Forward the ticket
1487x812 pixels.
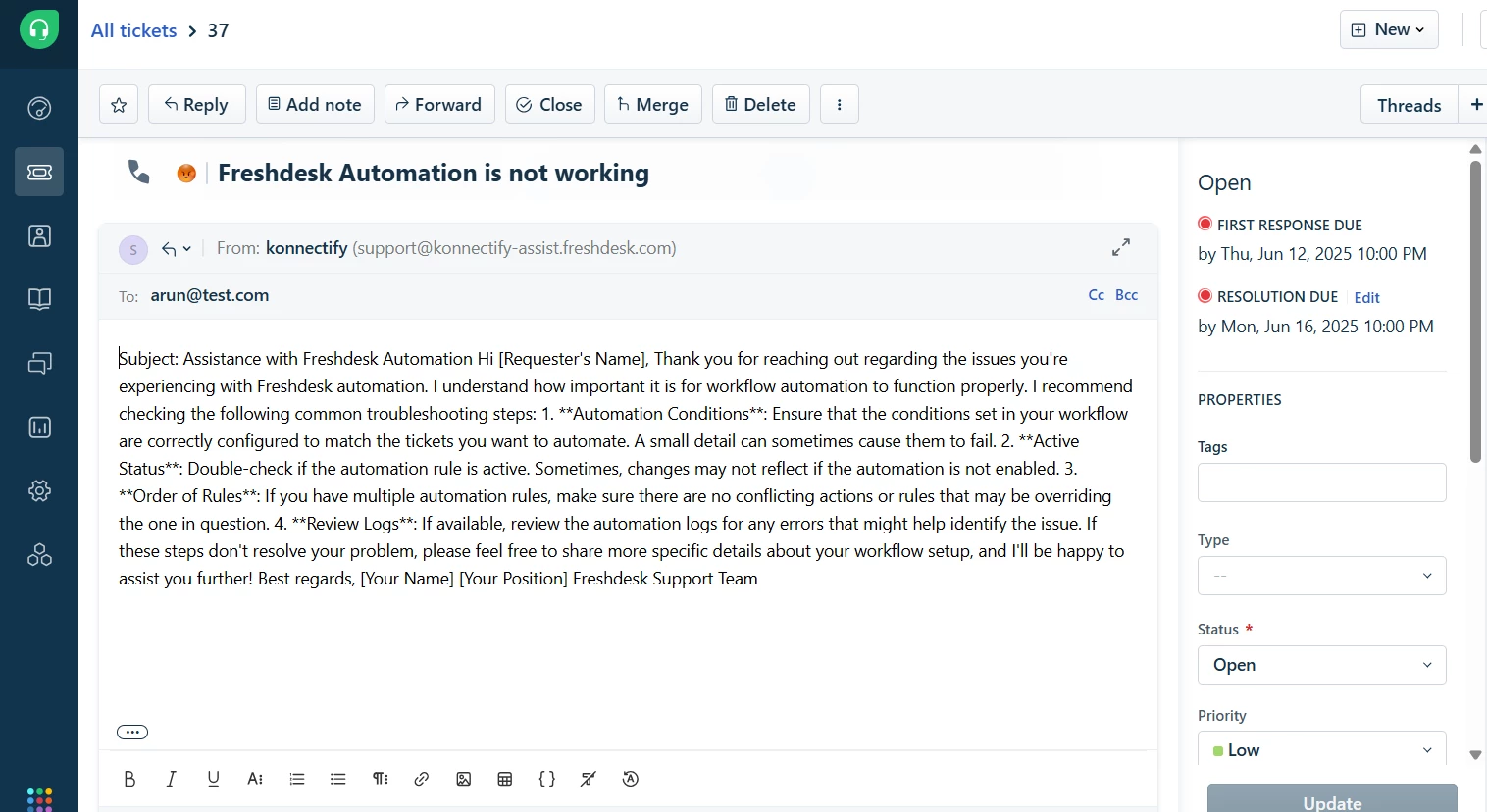tap(439, 104)
